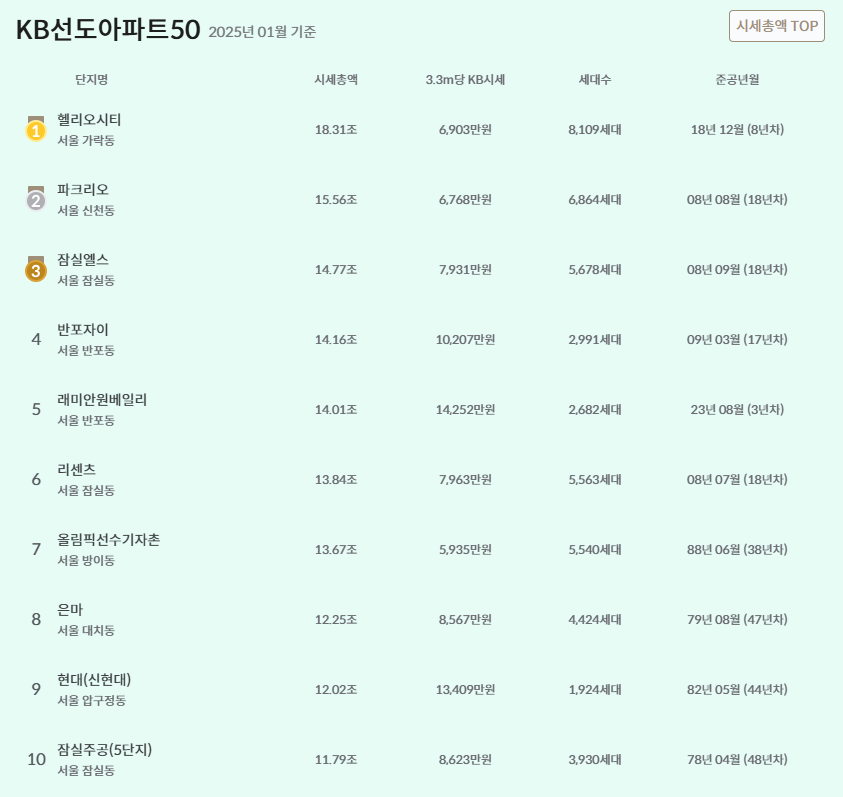Viewport: 843px width, 797px height.
Task: Click the 시세총액 column header
Action: click(336, 80)
